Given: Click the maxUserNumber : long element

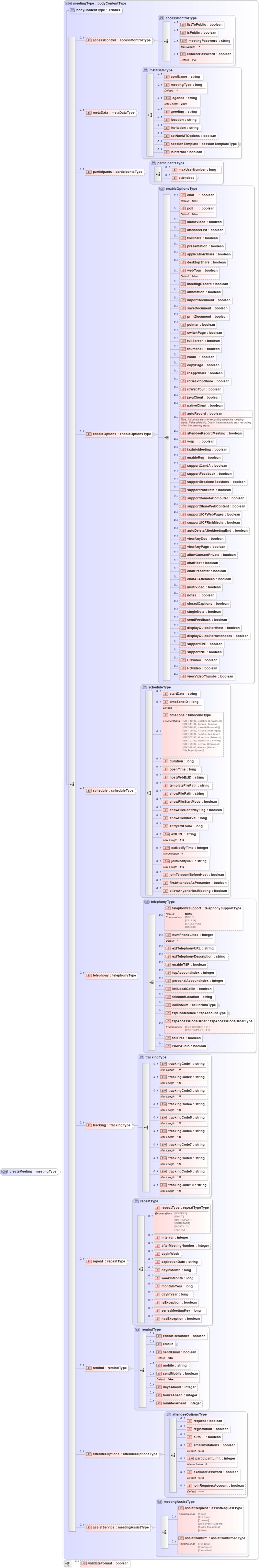Looking at the screenshot, I should [x=194, y=170].
